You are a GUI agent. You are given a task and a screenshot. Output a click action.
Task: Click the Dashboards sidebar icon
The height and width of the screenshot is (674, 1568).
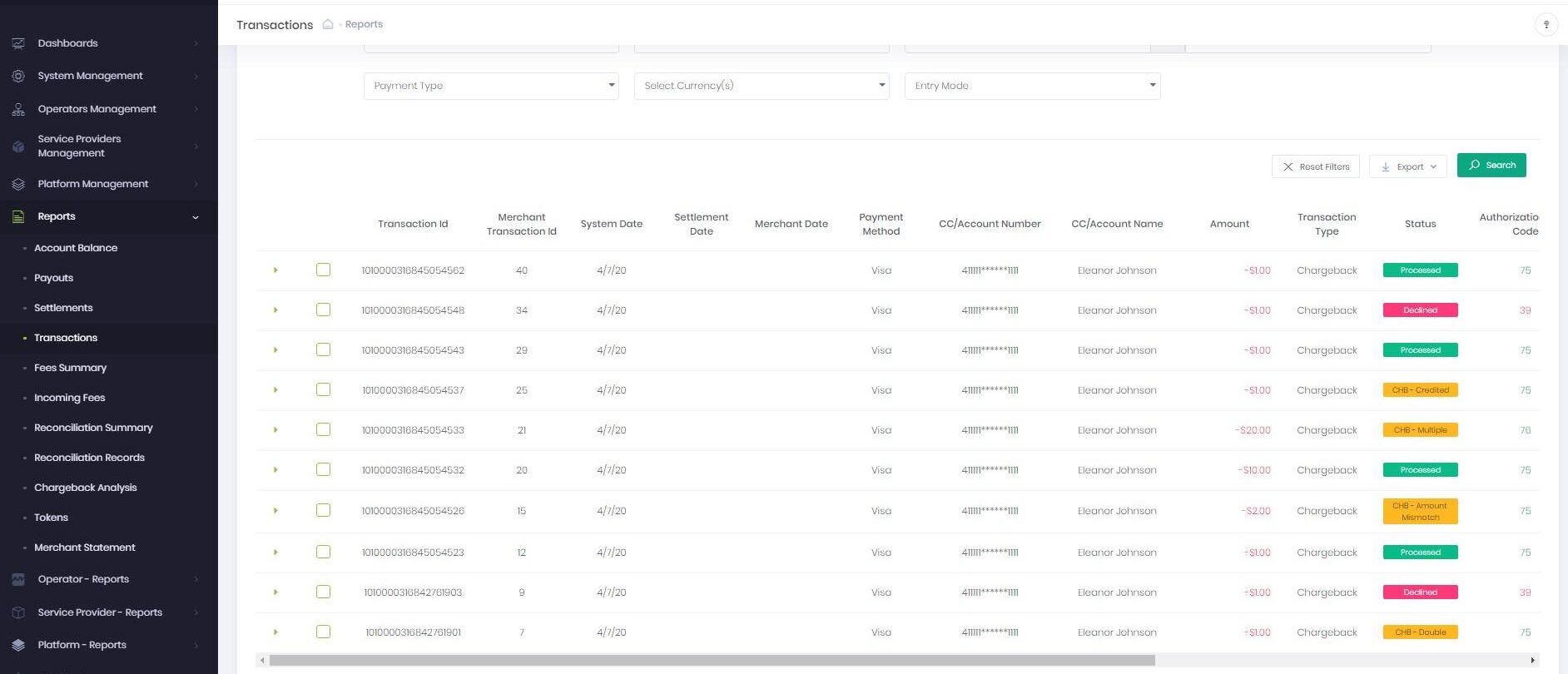(18, 43)
